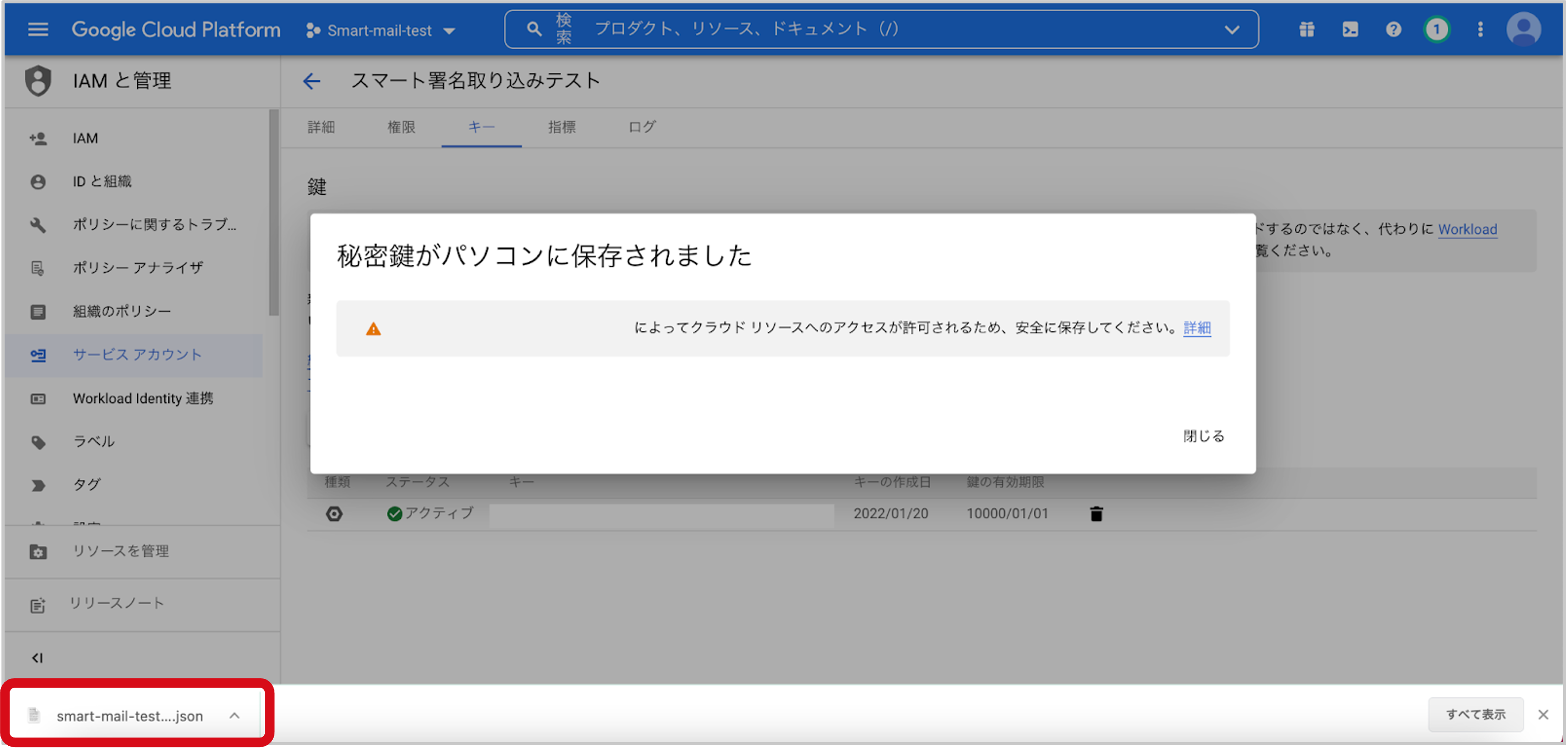The width and height of the screenshot is (1568, 748).
Task: Switch to the 詳細 tab
Action: (322, 127)
